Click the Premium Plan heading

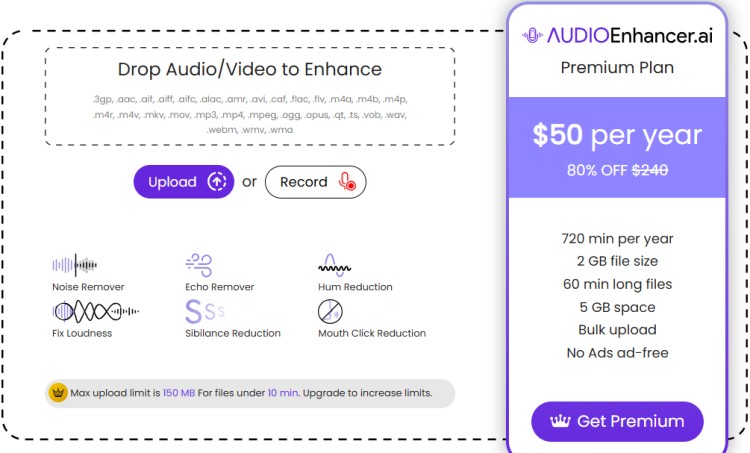click(x=617, y=67)
